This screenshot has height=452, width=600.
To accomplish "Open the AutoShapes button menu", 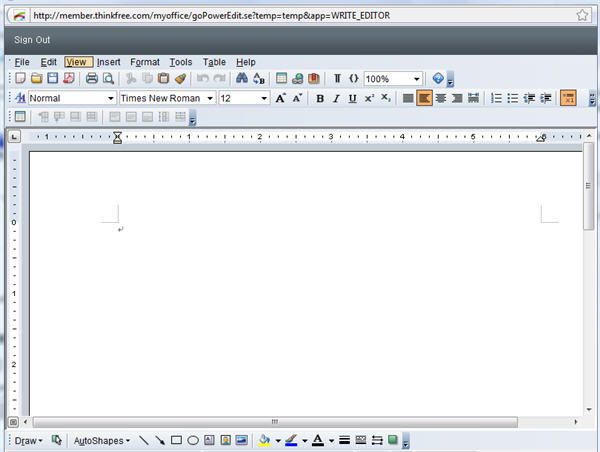I will tap(102, 440).
